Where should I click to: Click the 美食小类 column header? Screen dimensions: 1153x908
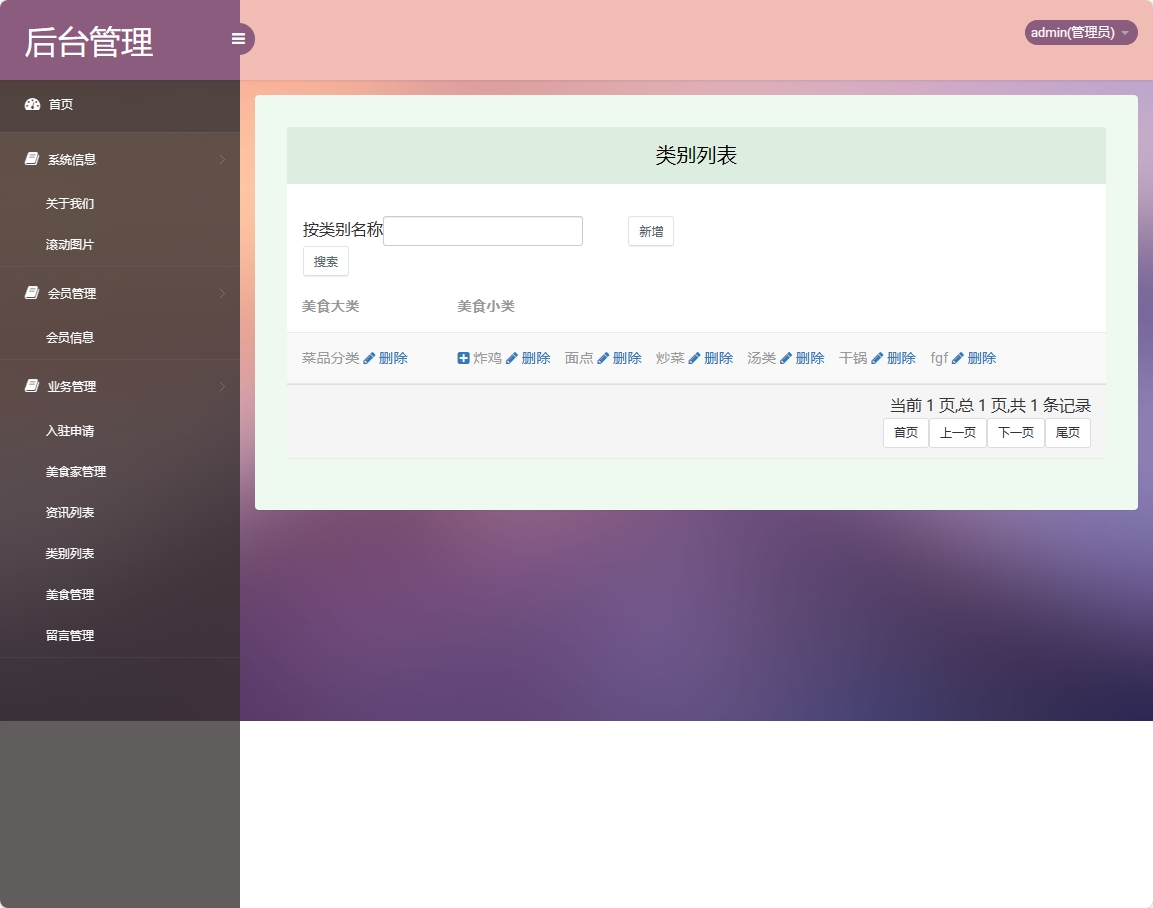[486, 306]
